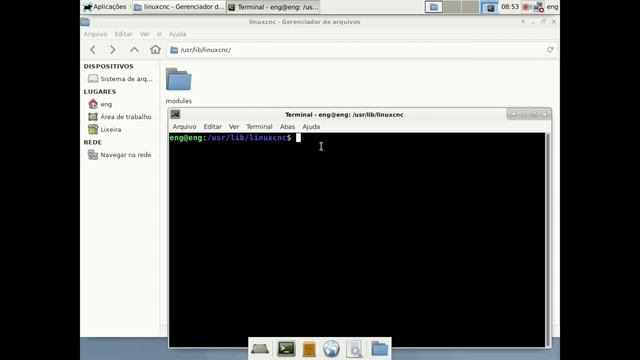
Task: Click the file manager window icon
Action: pyautogui.click(x=85, y=22)
